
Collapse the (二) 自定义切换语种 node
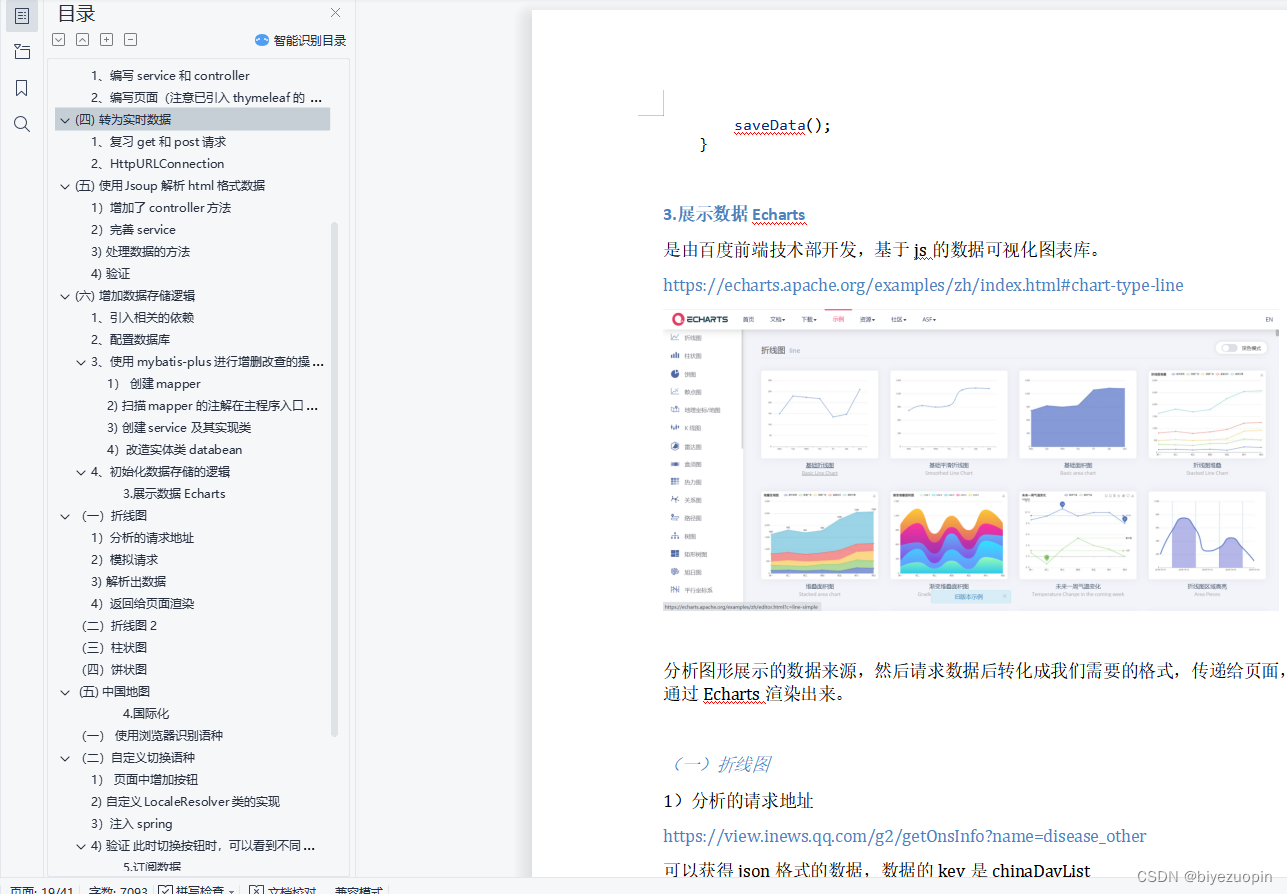[x=65, y=758]
